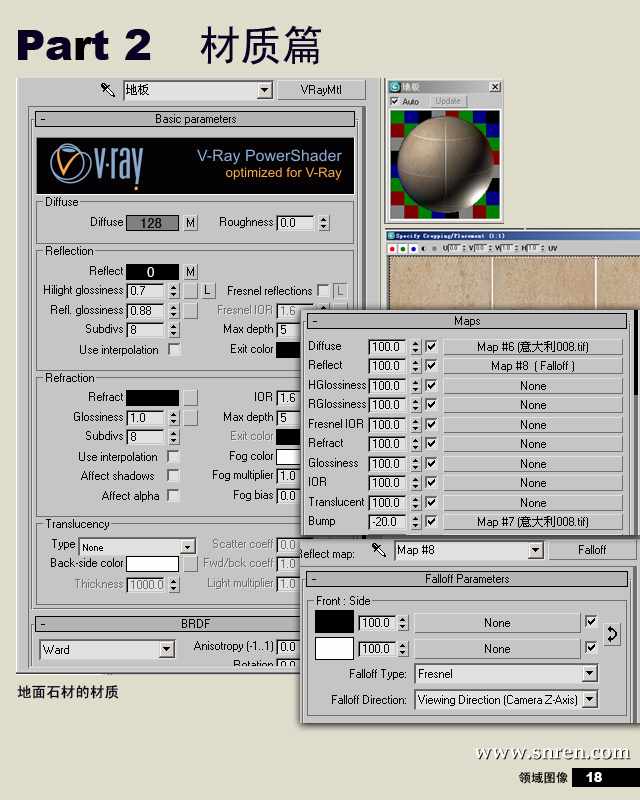Click Diffuse color swatch showing 128
The height and width of the screenshot is (800, 640).
coord(152,223)
